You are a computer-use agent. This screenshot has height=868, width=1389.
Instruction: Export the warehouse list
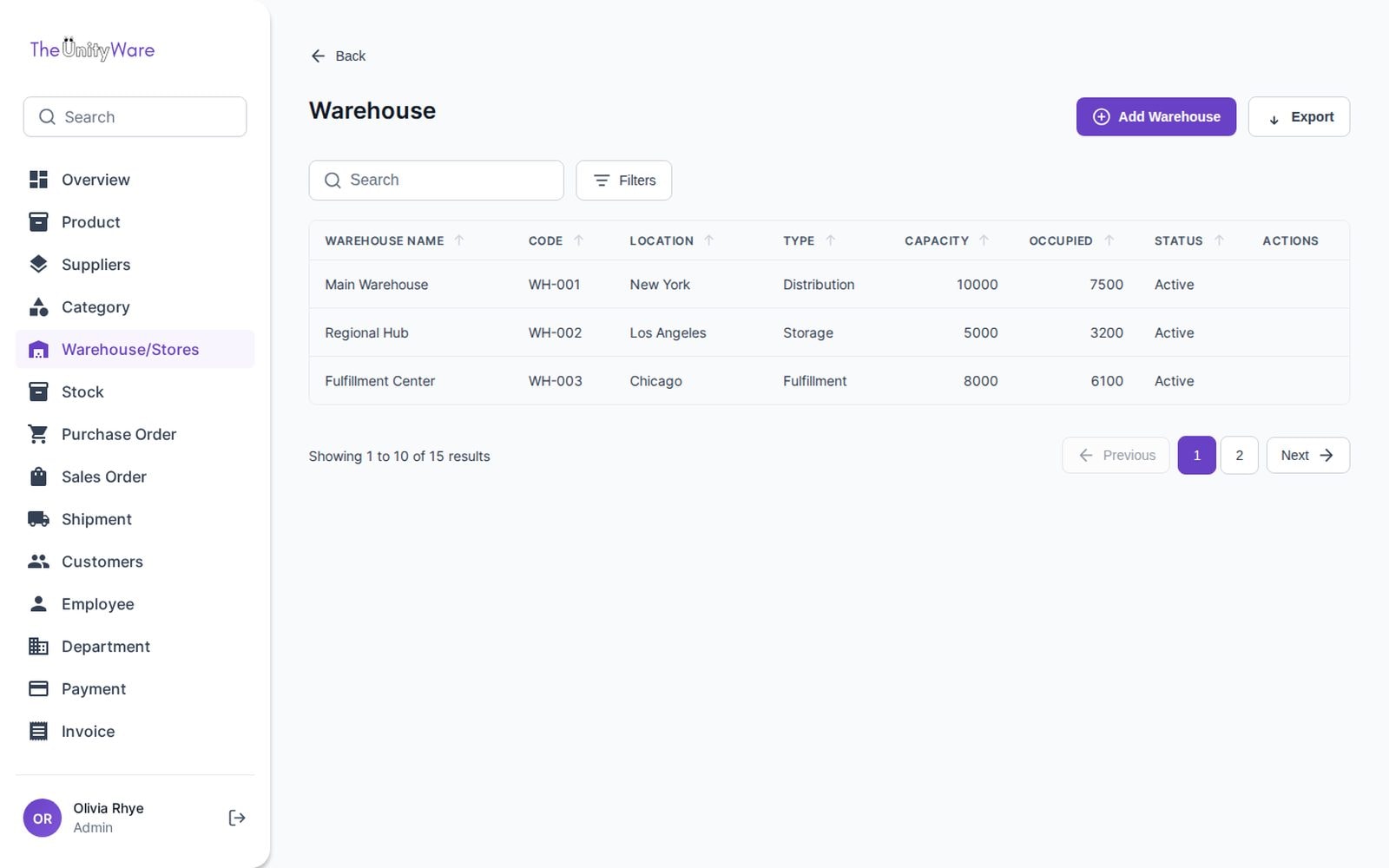pyautogui.click(x=1299, y=116)
